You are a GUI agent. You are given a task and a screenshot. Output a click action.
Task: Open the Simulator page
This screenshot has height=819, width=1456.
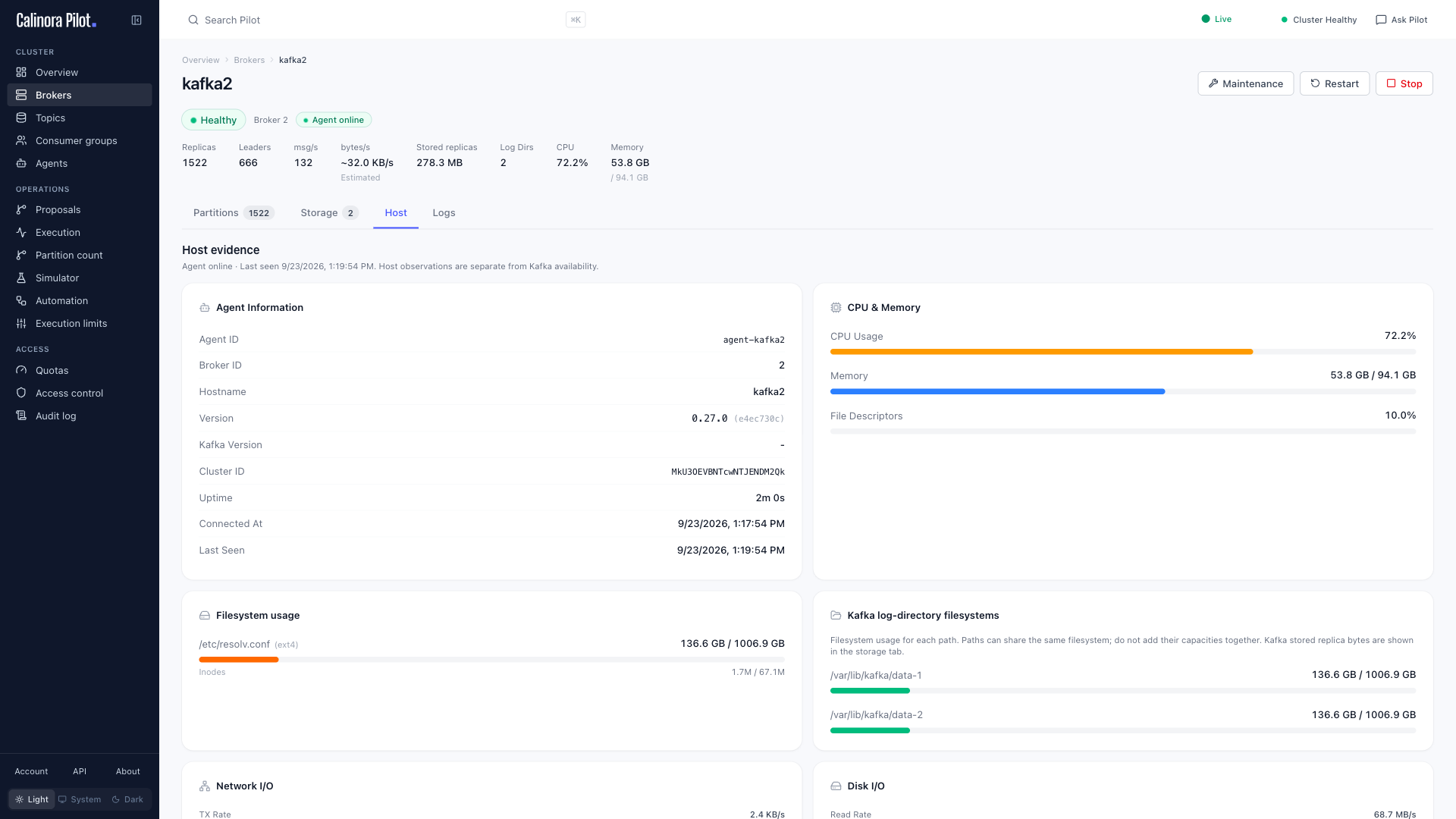(x=80, y=278)
